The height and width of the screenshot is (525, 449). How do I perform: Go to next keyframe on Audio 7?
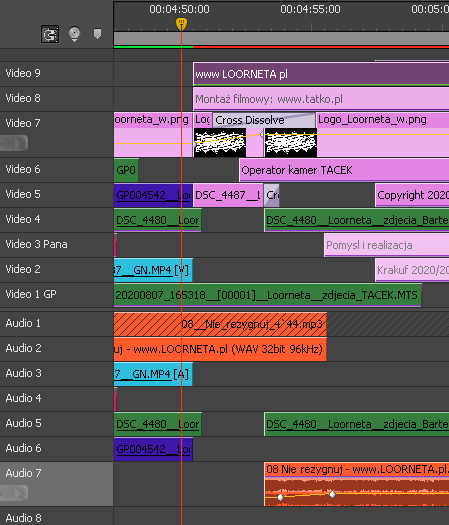(x=18, y=493)
